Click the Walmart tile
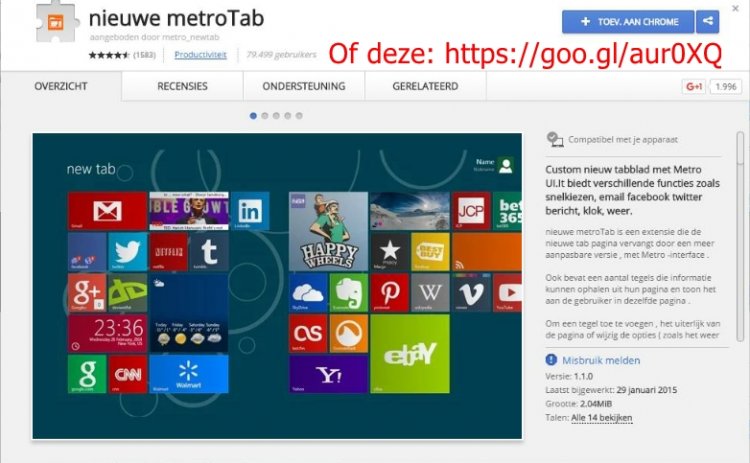 [189, 374]
